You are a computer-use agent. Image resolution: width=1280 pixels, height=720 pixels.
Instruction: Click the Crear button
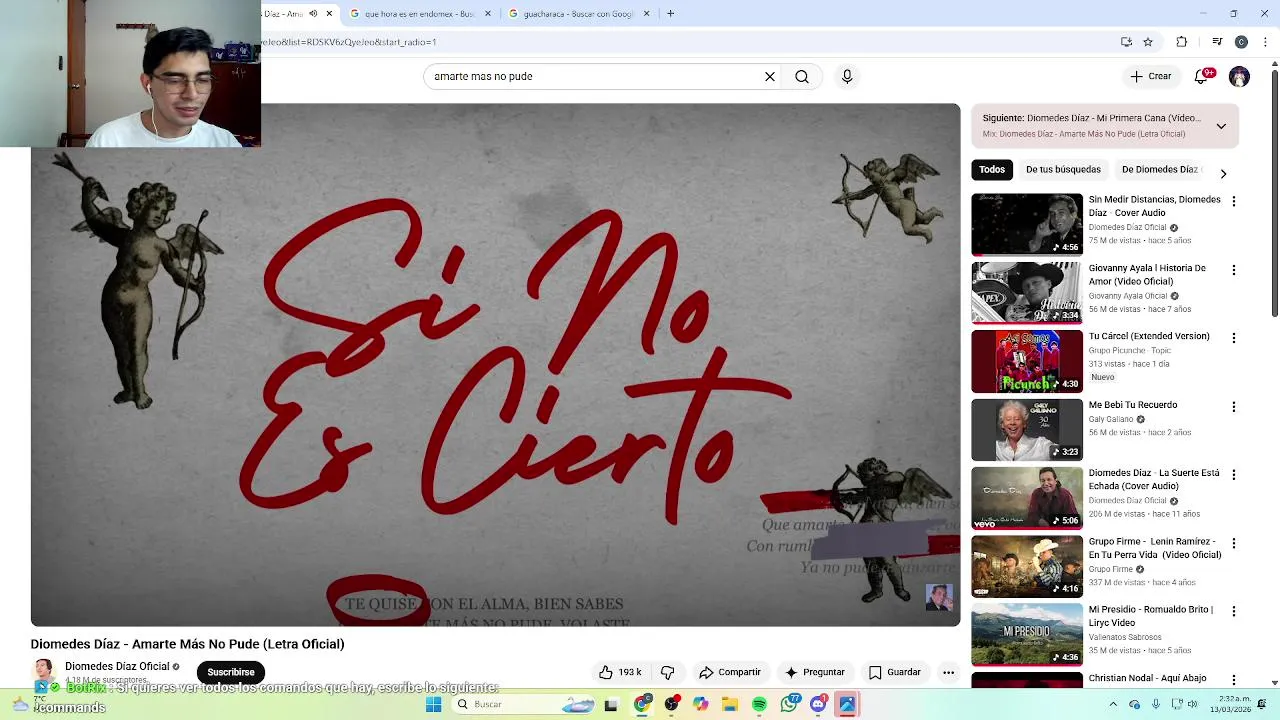click(1151, 76)
